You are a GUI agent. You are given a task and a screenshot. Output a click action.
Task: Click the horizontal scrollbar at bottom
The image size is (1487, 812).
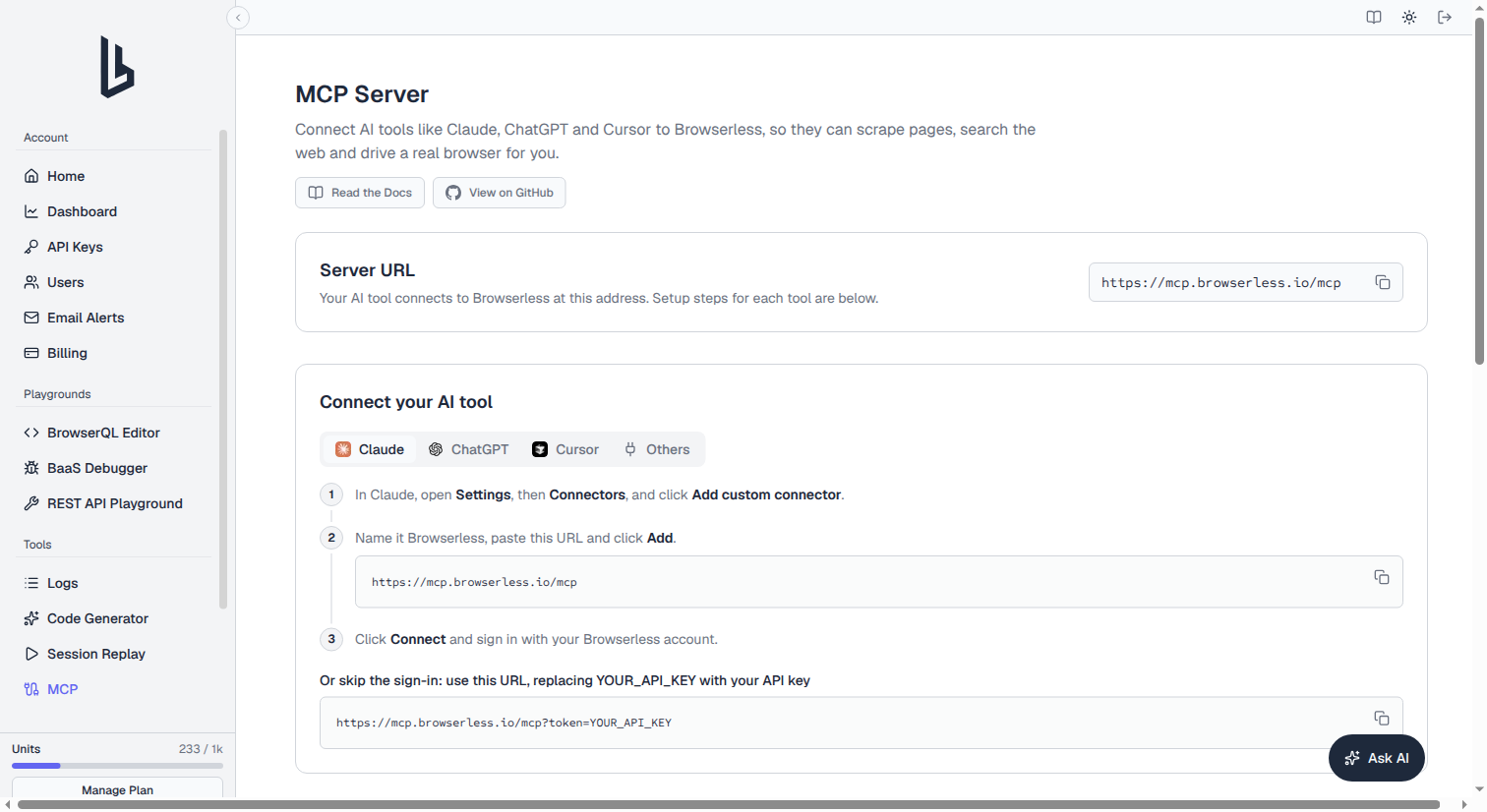click(728, 805)
